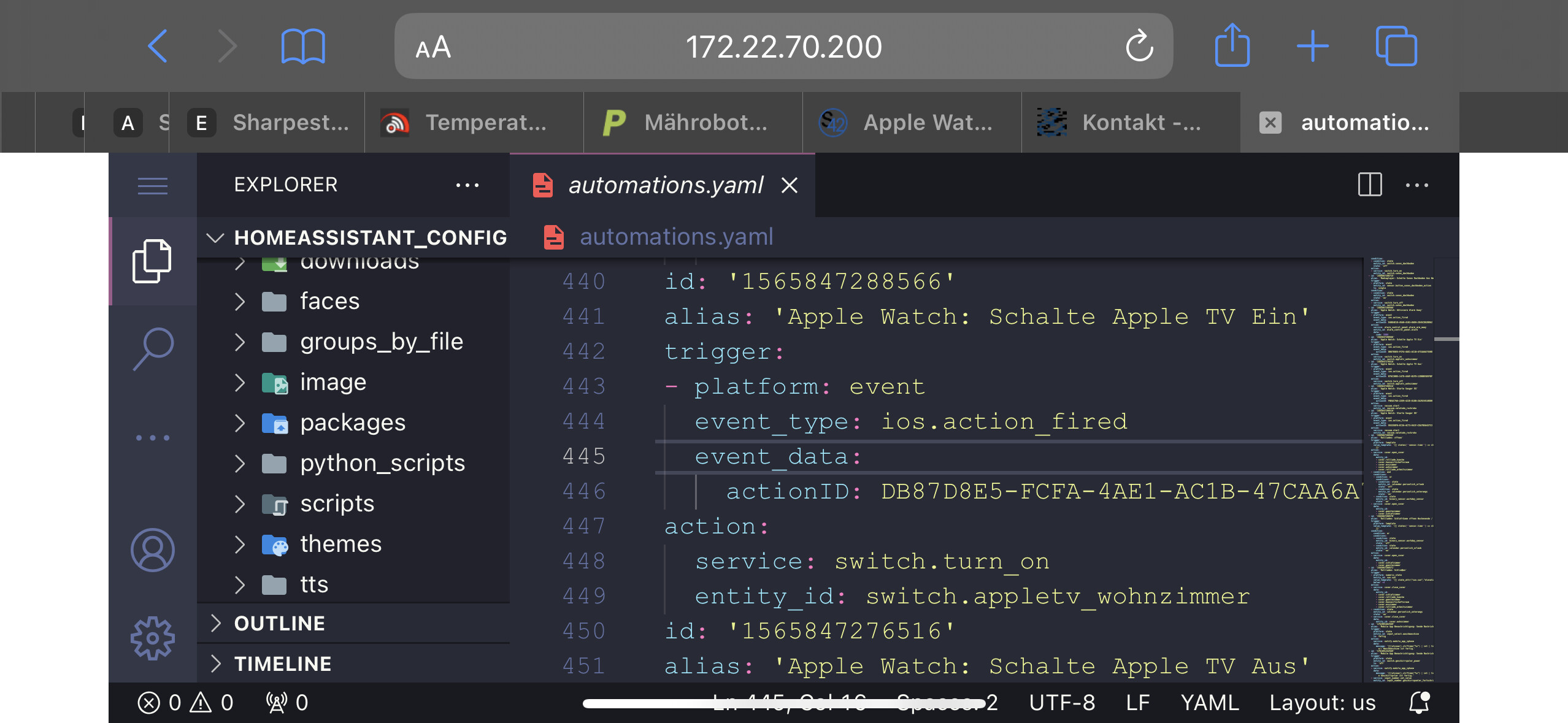
Task: Open Explorer views and more actions
Action: pyautogui.click(x=467, y=185)
